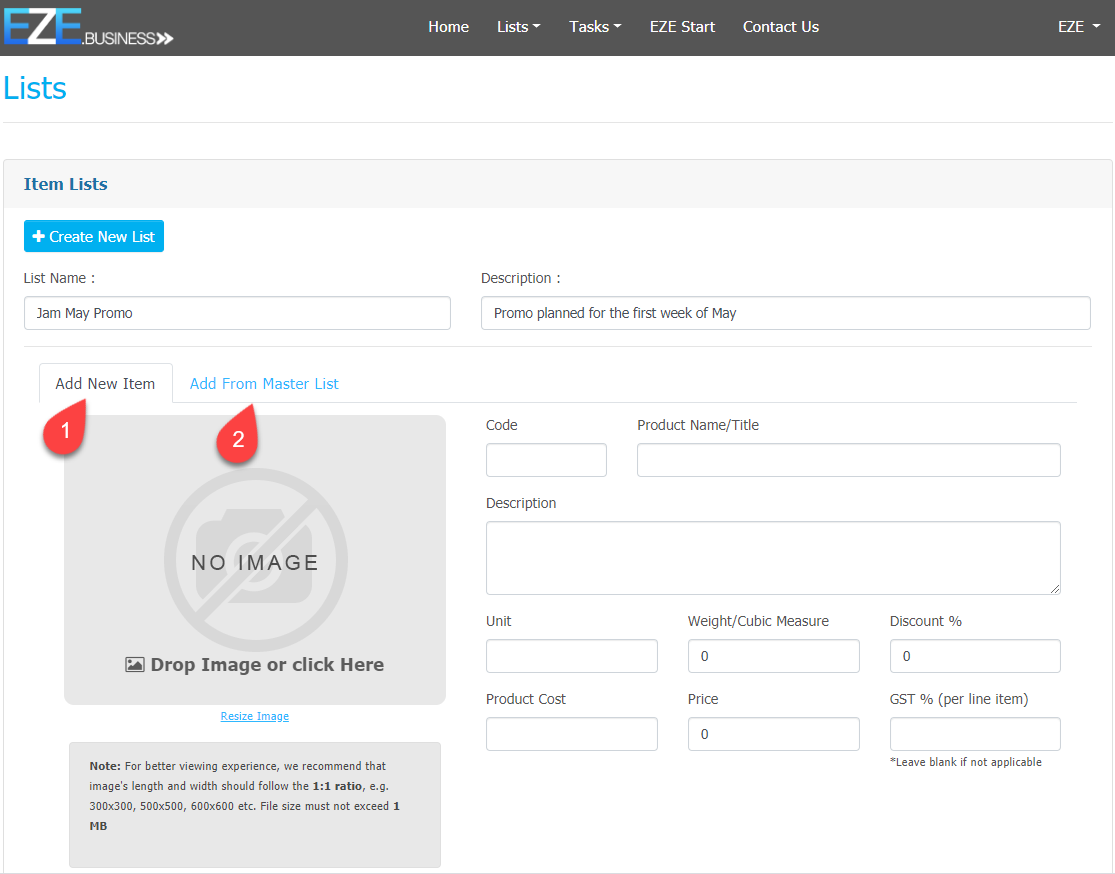
Task: Open the EZE Start page
Action: pyautogui.click(x=682, y=27)
